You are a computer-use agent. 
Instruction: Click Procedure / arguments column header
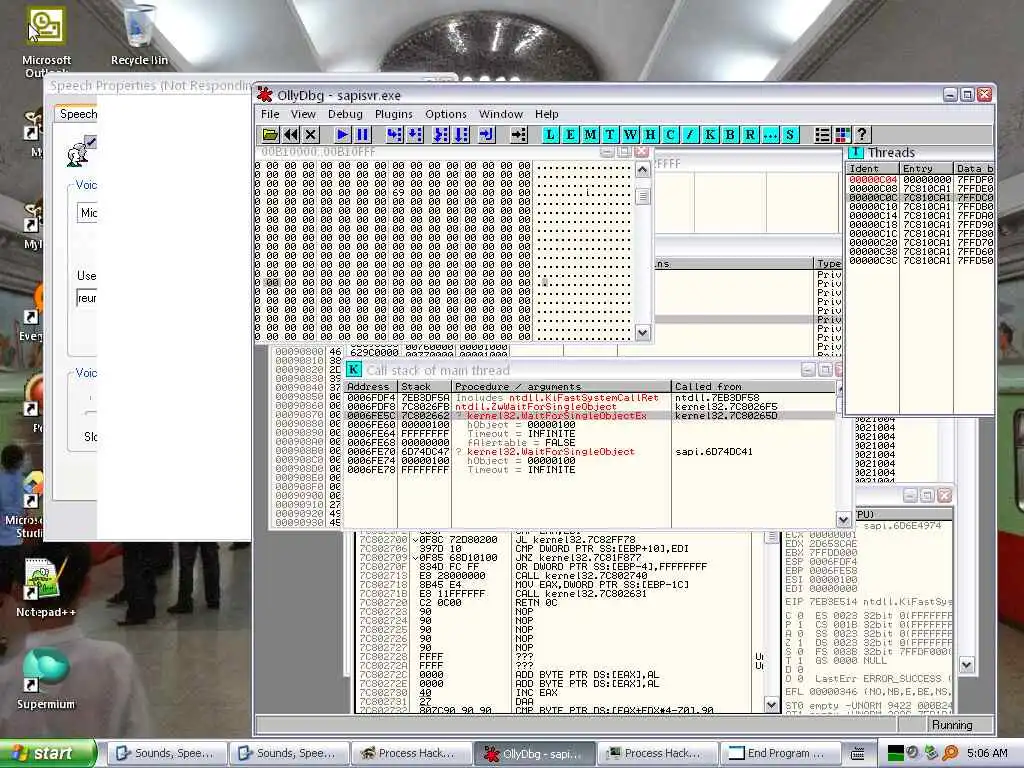[561, 387]
